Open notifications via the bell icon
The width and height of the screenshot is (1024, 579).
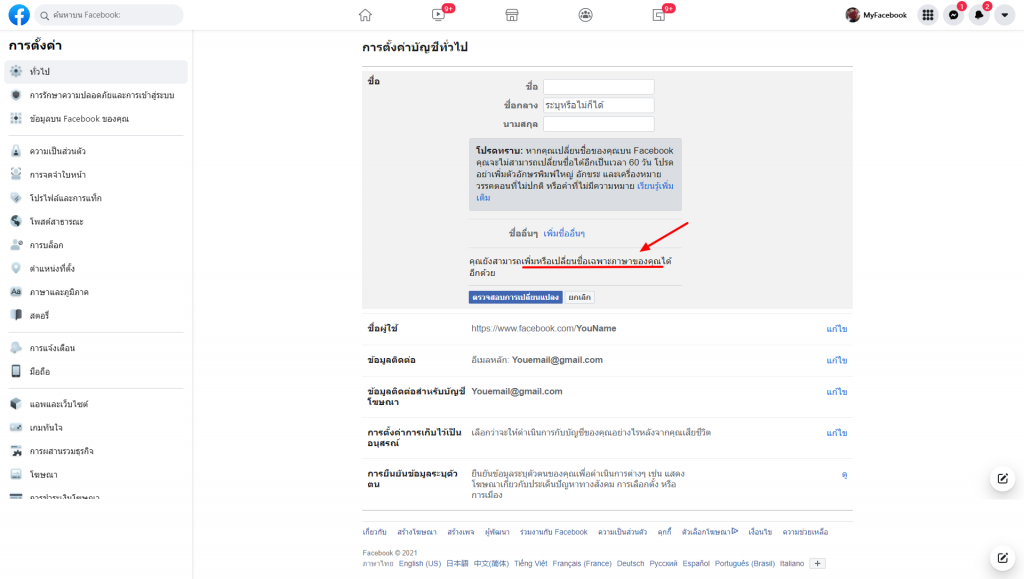[980, 14]
